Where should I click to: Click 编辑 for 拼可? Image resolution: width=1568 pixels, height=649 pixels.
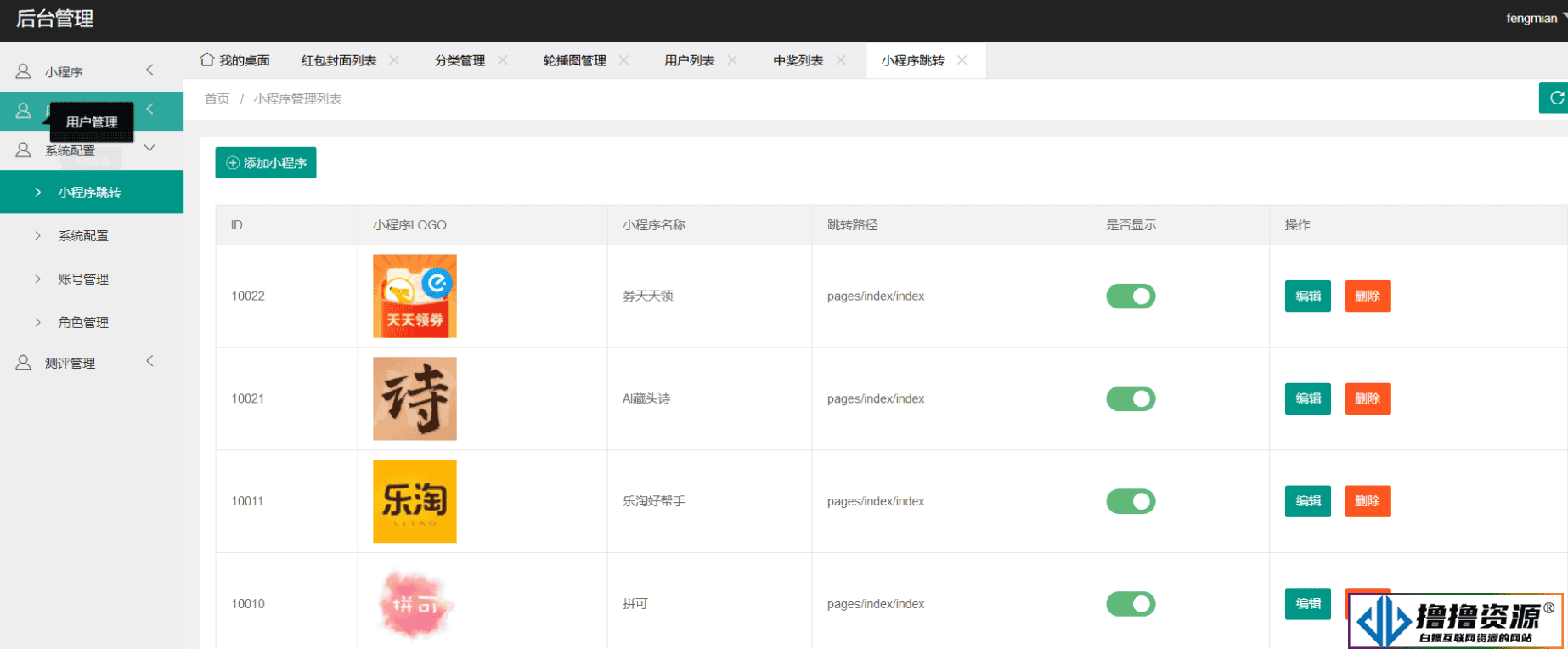pos(1308,604)
